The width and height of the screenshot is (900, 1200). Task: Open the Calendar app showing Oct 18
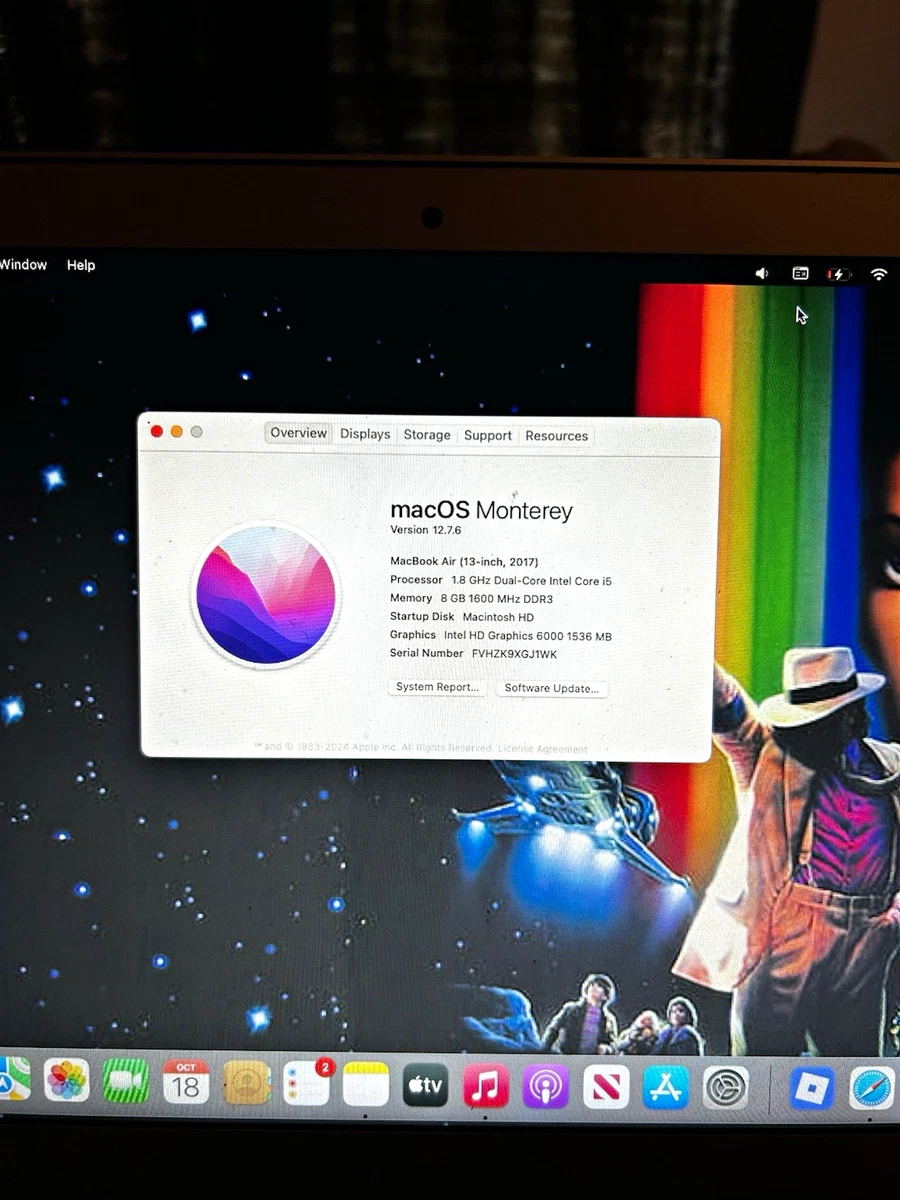click(x=186, y=1082)
